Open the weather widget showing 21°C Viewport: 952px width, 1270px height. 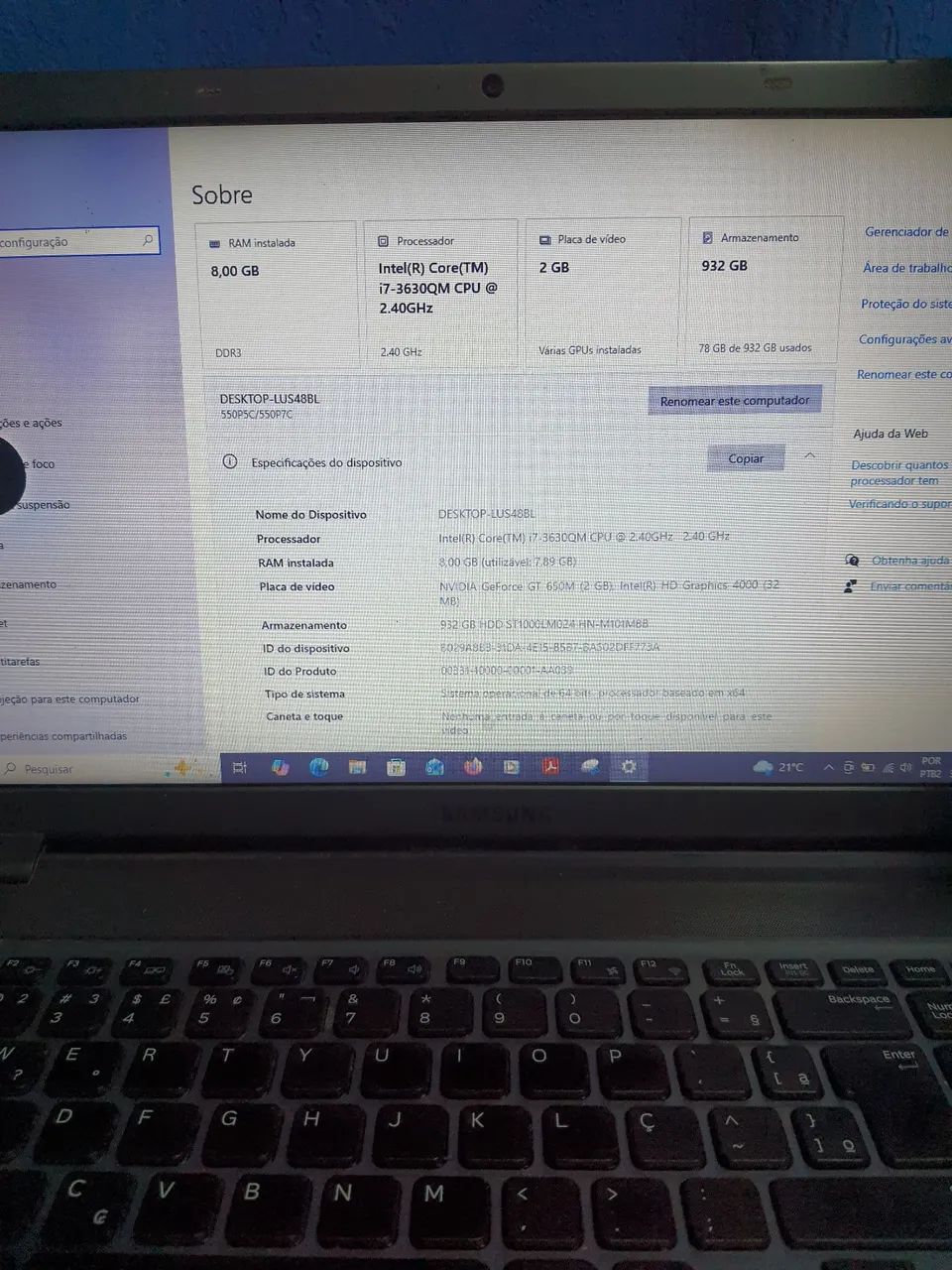pyautogui.click(x=778, y=767)
